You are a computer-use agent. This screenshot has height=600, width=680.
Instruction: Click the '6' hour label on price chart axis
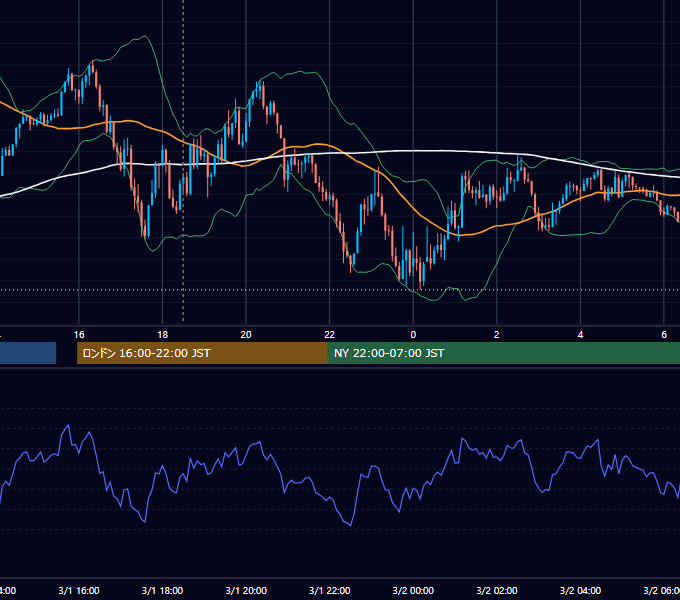(x=664, y=335)
